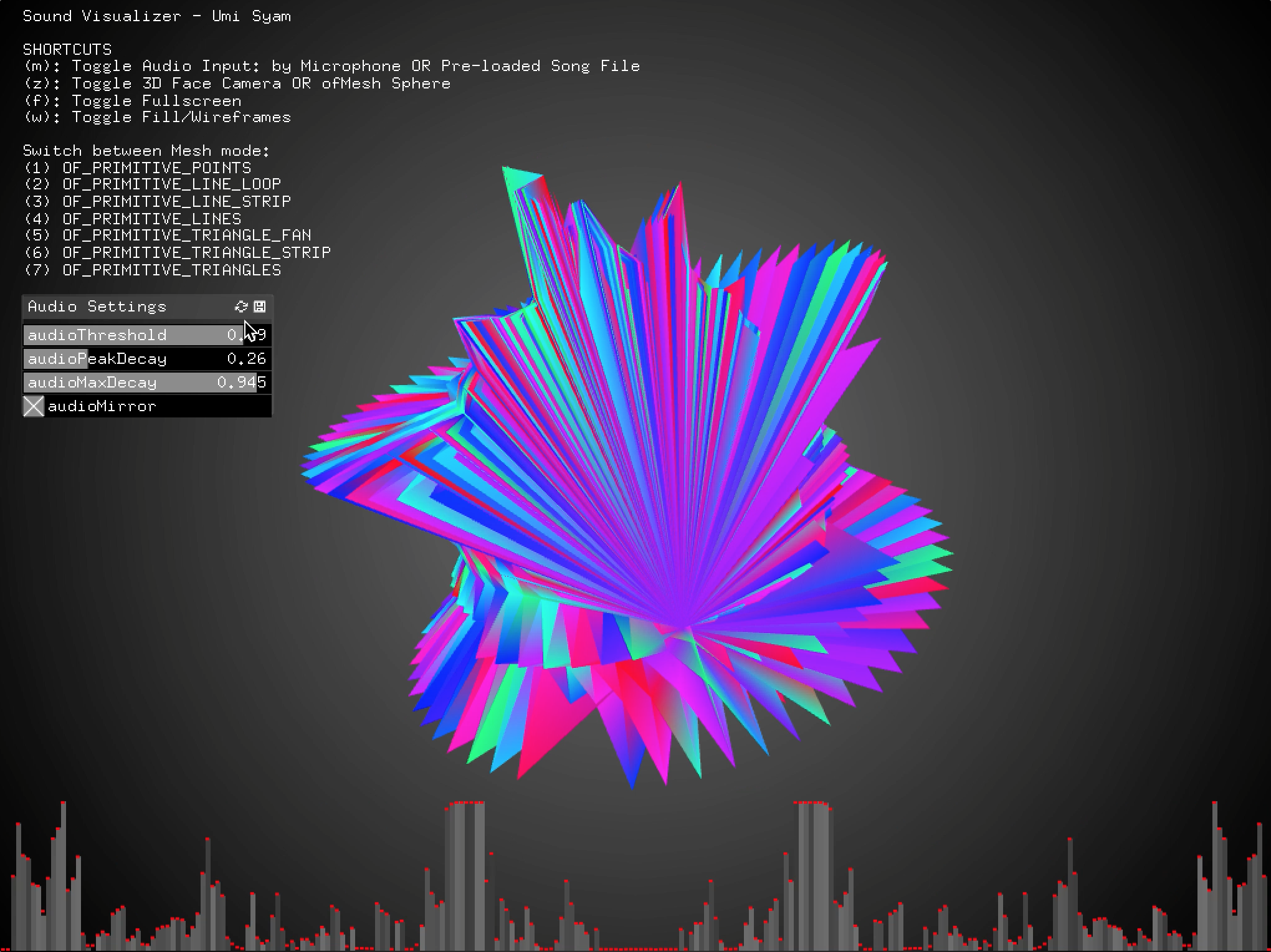Click the load settings refresh icon

(241, 307)
